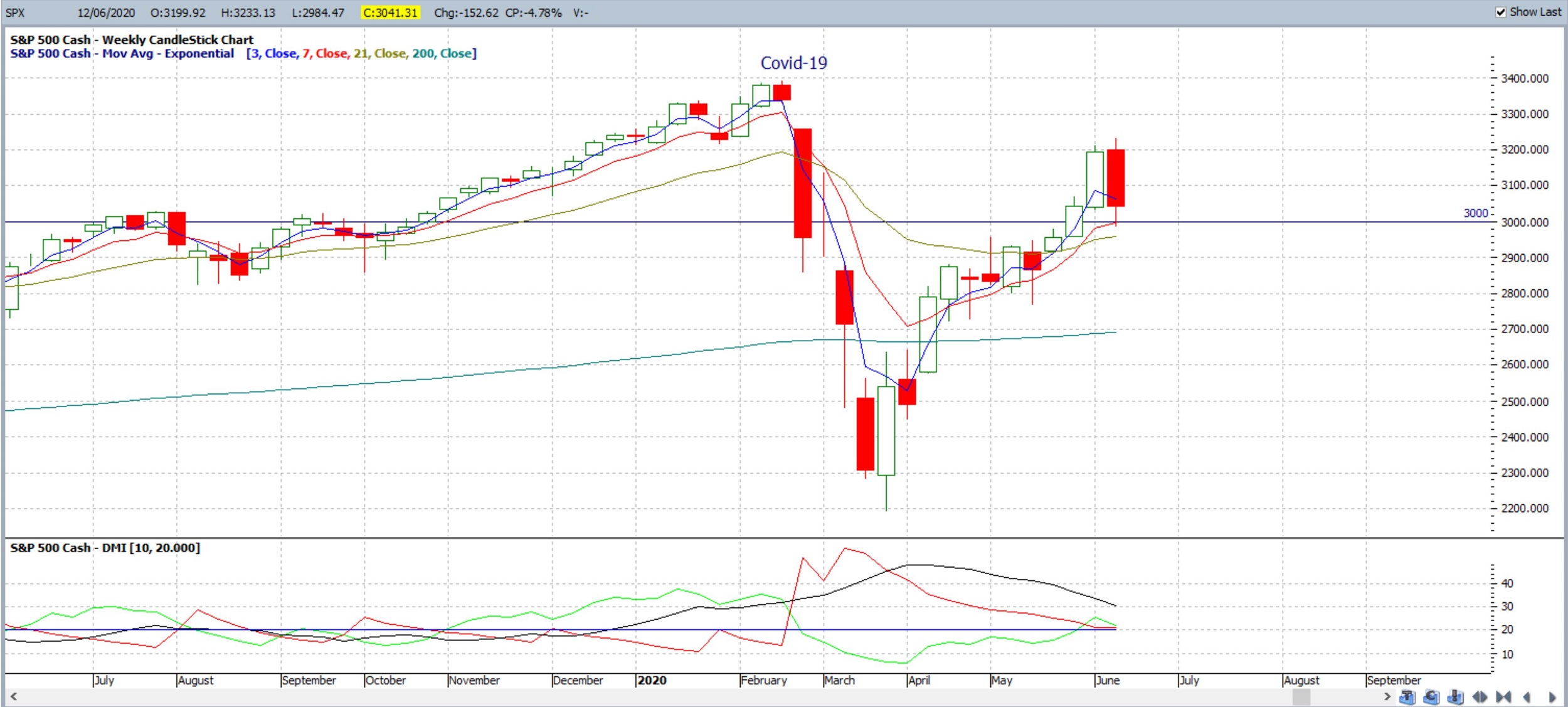Click the compress horizontal spacing arrows icon
This screenshot has width=1568, height=707.
pyautogui.click(x=1503, y=697)
